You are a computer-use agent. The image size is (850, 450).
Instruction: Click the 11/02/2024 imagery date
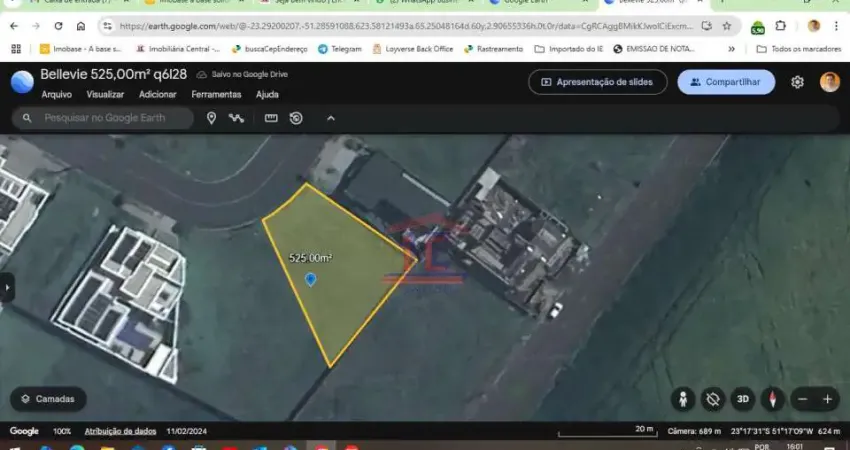(x=186, y=432)
